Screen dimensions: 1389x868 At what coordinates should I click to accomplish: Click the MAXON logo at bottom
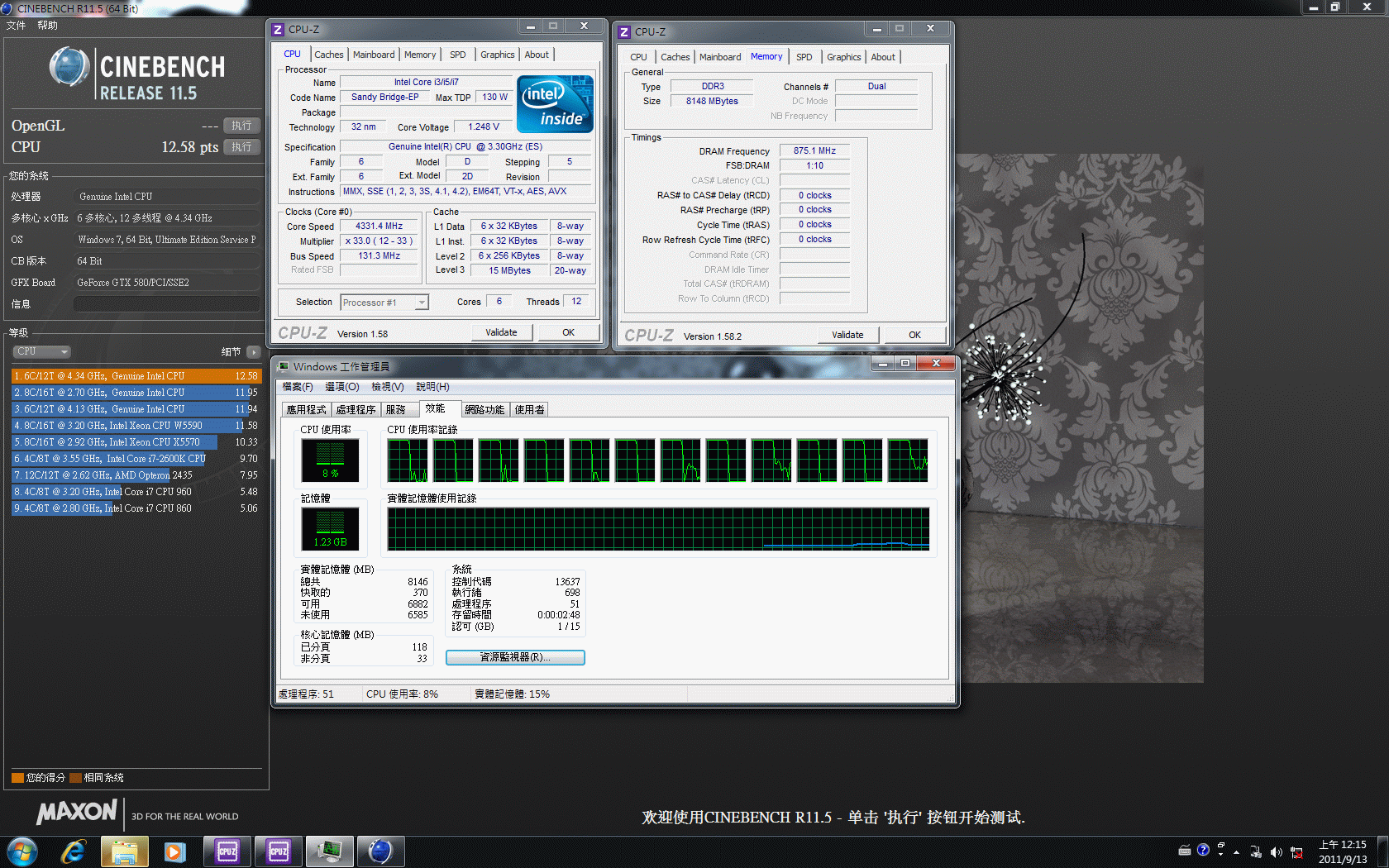tap(77, 813)
